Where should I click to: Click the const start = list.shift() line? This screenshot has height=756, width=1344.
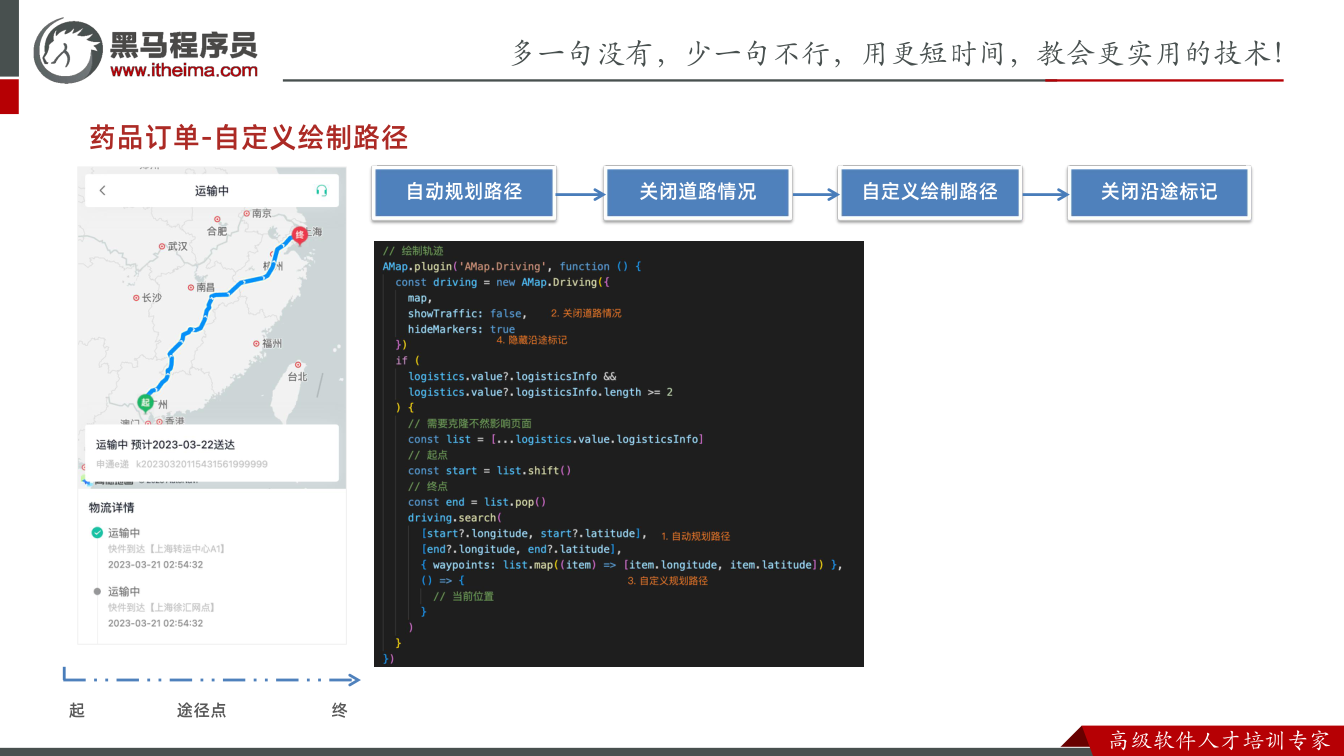[x=489, y=470]
